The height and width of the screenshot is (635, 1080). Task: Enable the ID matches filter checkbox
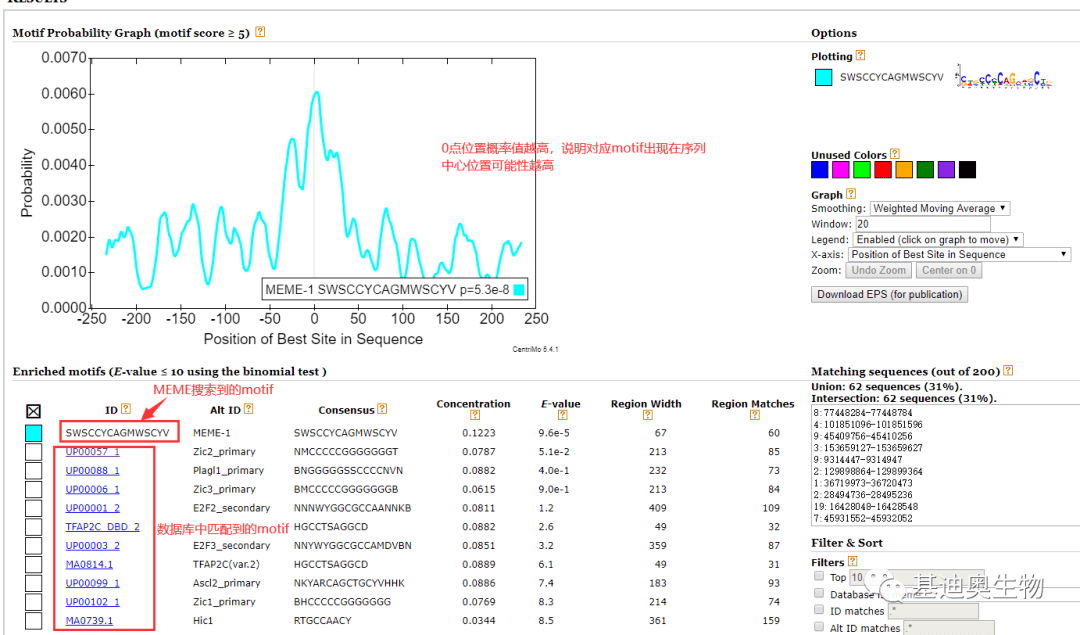[819, 610]
